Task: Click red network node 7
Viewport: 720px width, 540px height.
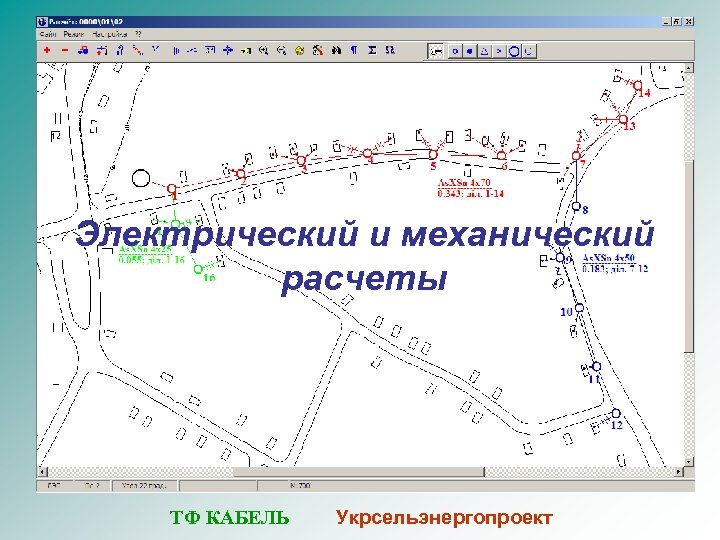Action: tap(576, 156)
